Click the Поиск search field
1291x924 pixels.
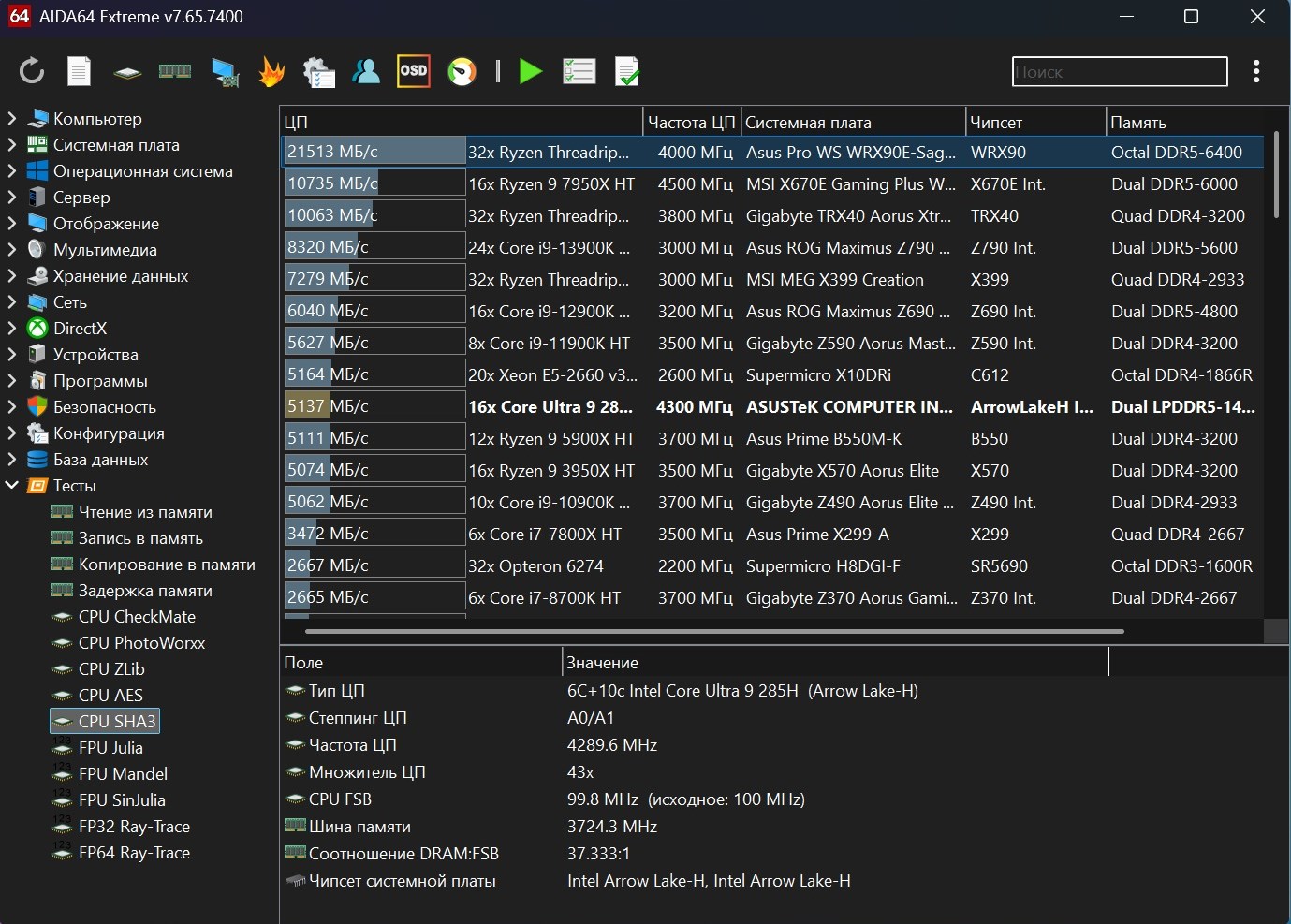[1119, 72]
